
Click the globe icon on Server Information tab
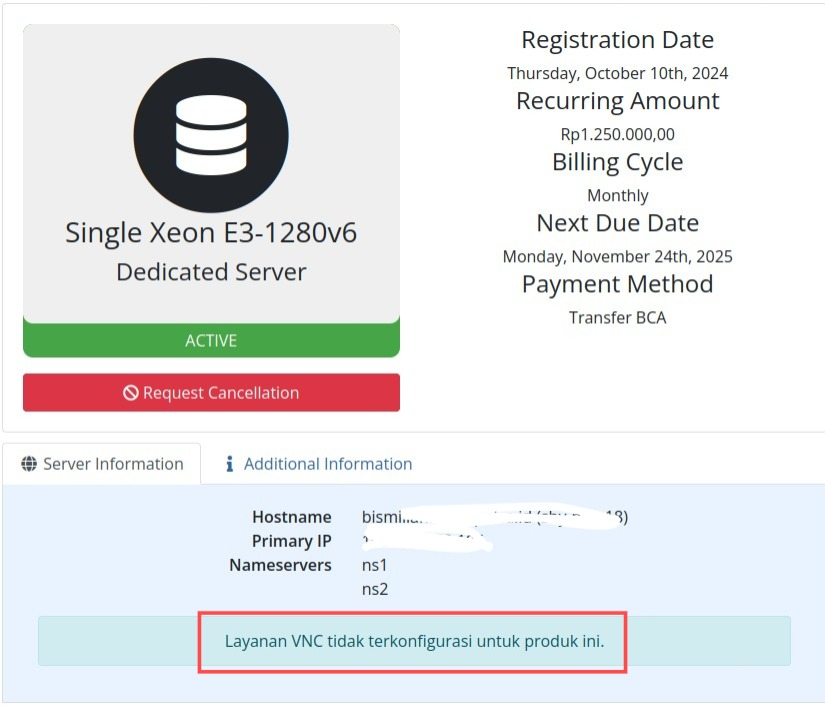[x=29, y=464]
